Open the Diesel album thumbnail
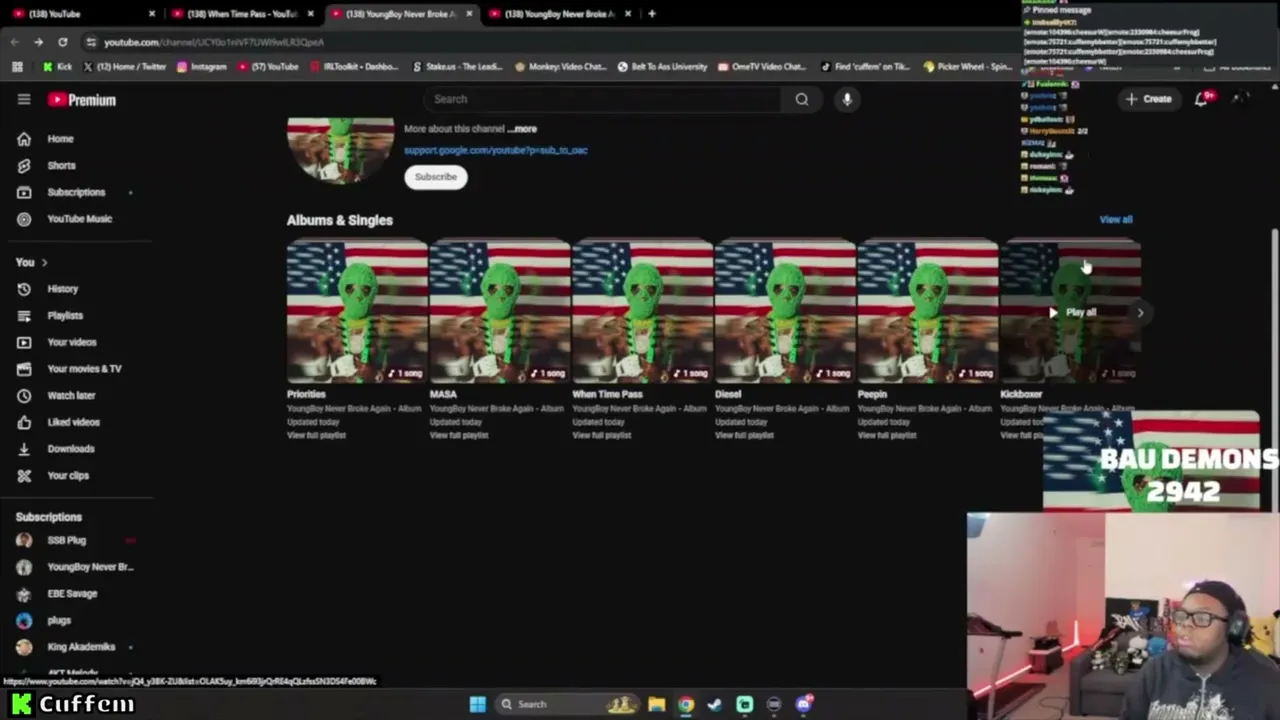 point(785,312)
